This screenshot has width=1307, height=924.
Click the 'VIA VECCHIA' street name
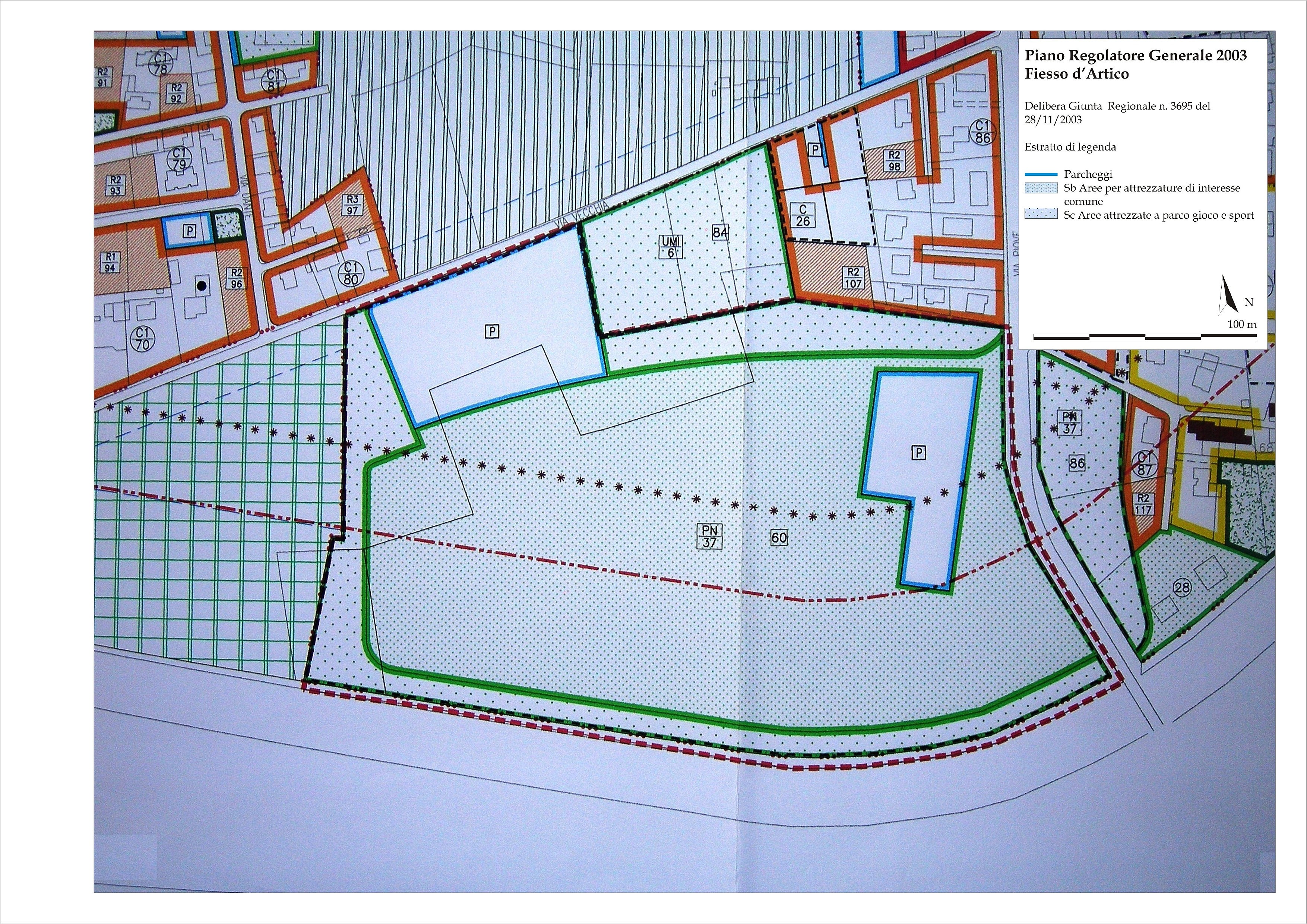coord(581,215)
